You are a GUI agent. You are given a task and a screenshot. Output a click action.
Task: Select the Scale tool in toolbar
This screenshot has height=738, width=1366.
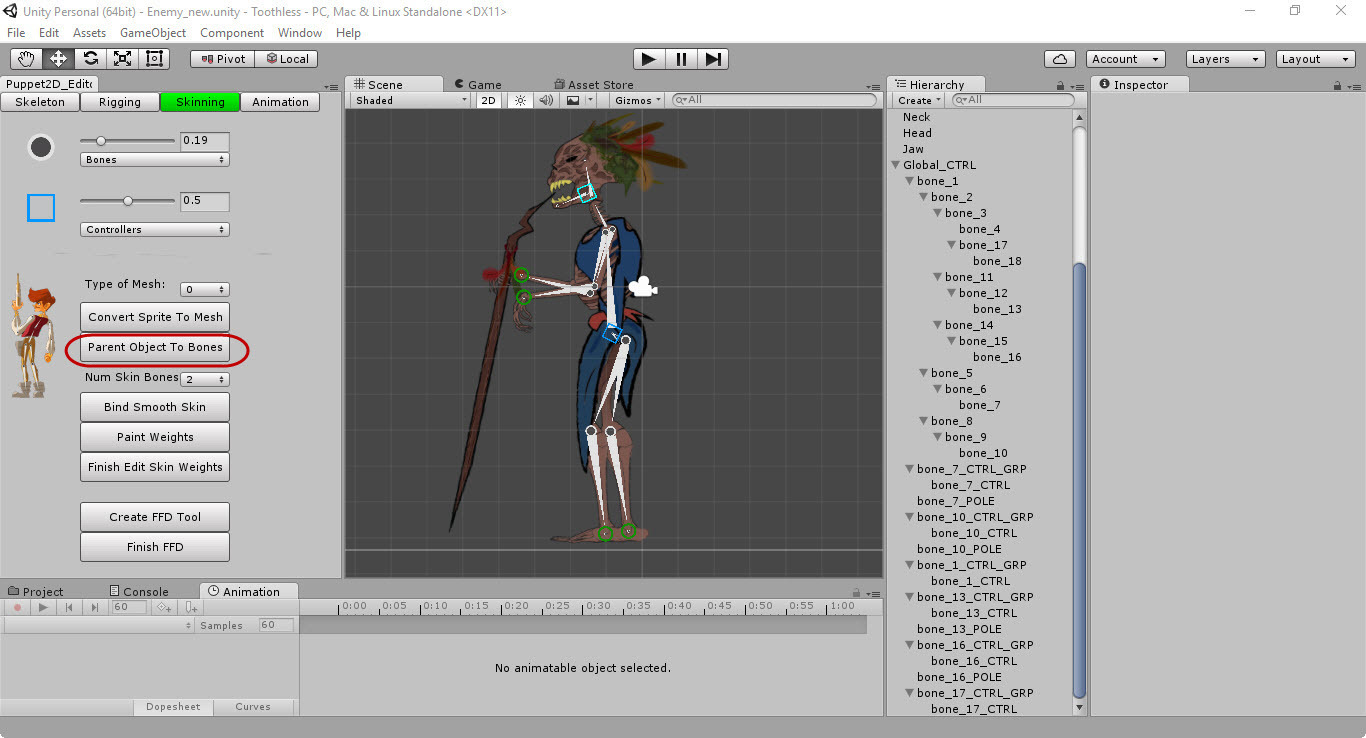point(122,59)
